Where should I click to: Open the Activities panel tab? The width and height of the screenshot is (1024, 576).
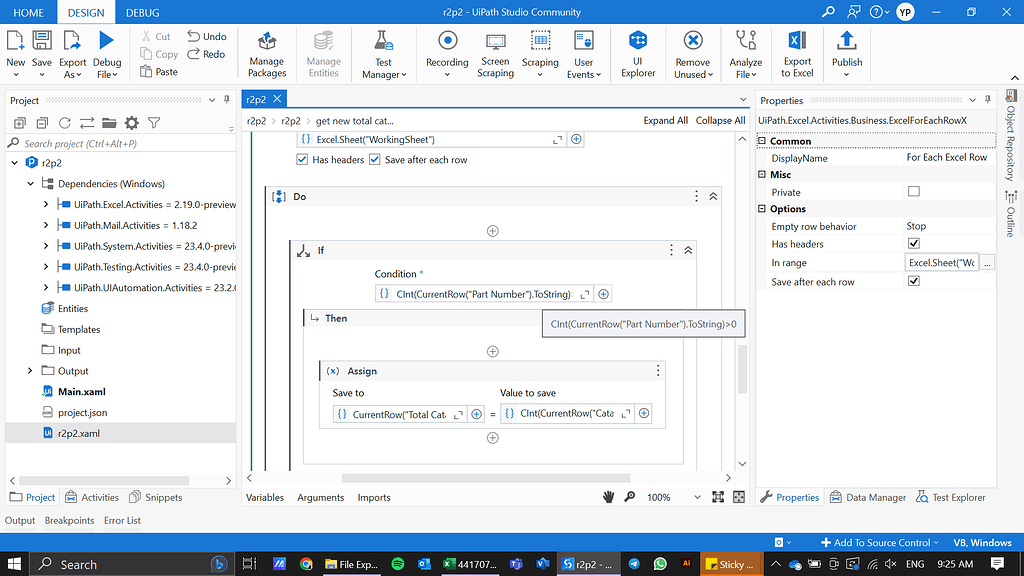point(92,498)
